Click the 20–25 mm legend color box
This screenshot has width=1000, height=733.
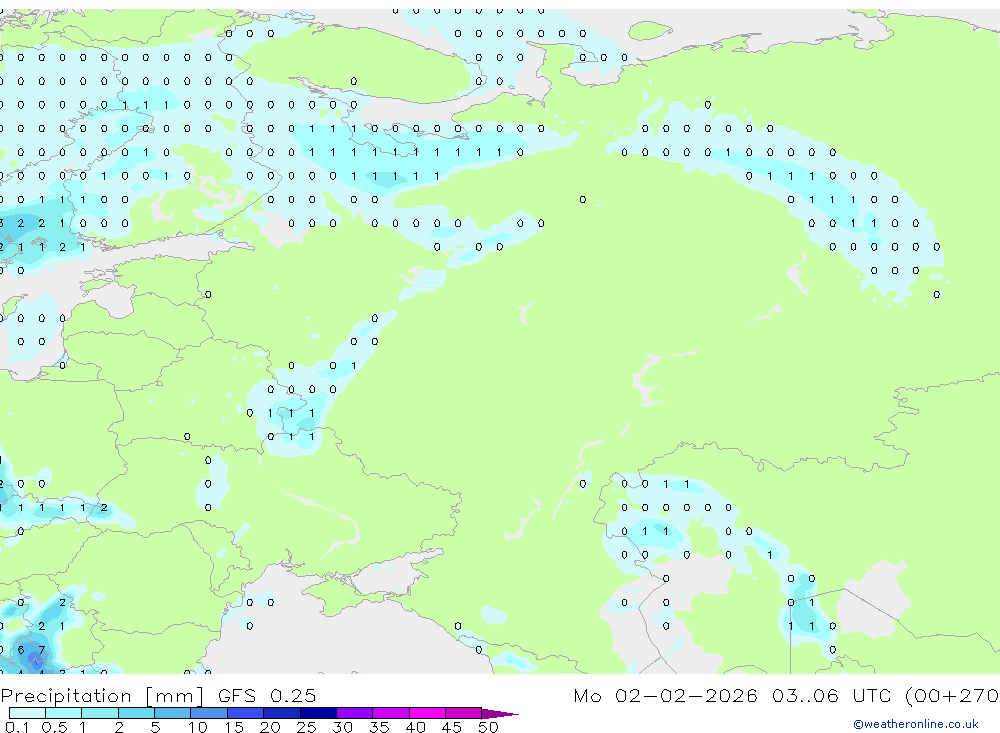(x=282, y=713)
